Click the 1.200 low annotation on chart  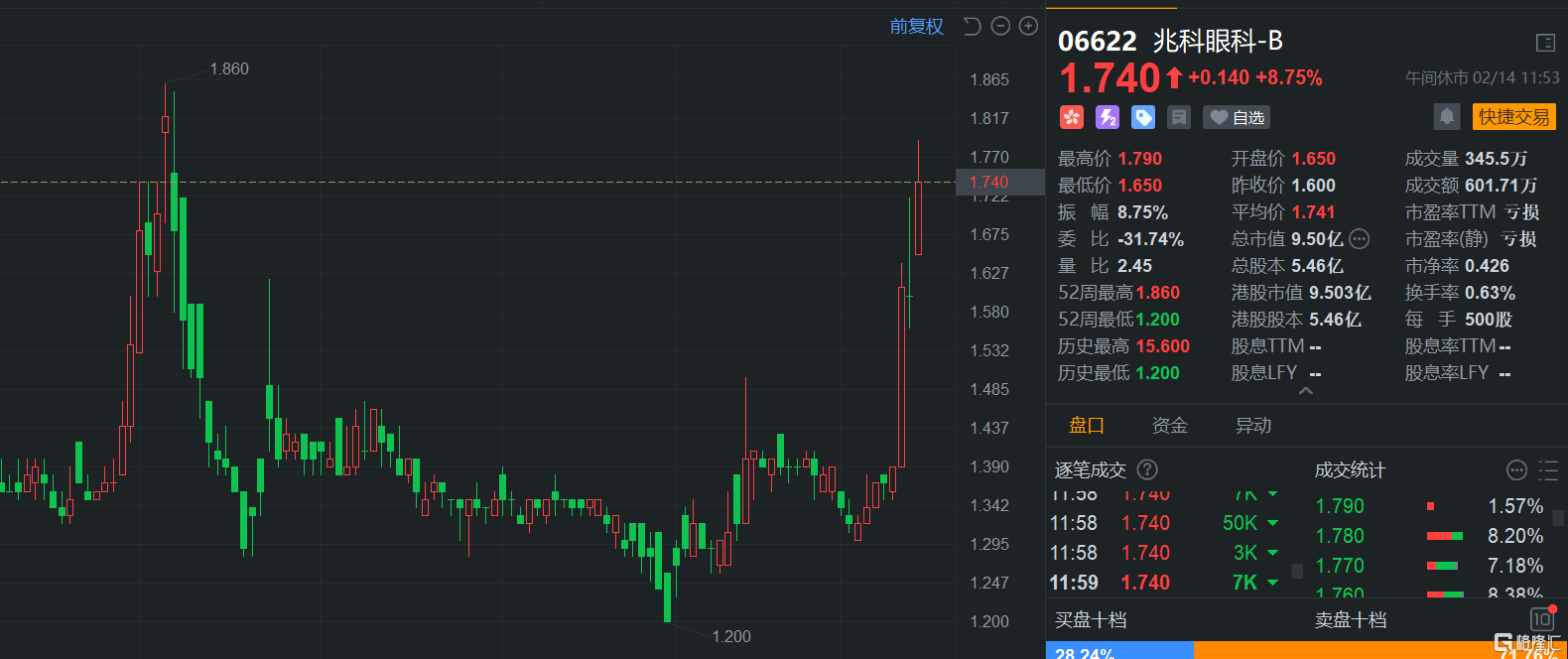(731, 636)
